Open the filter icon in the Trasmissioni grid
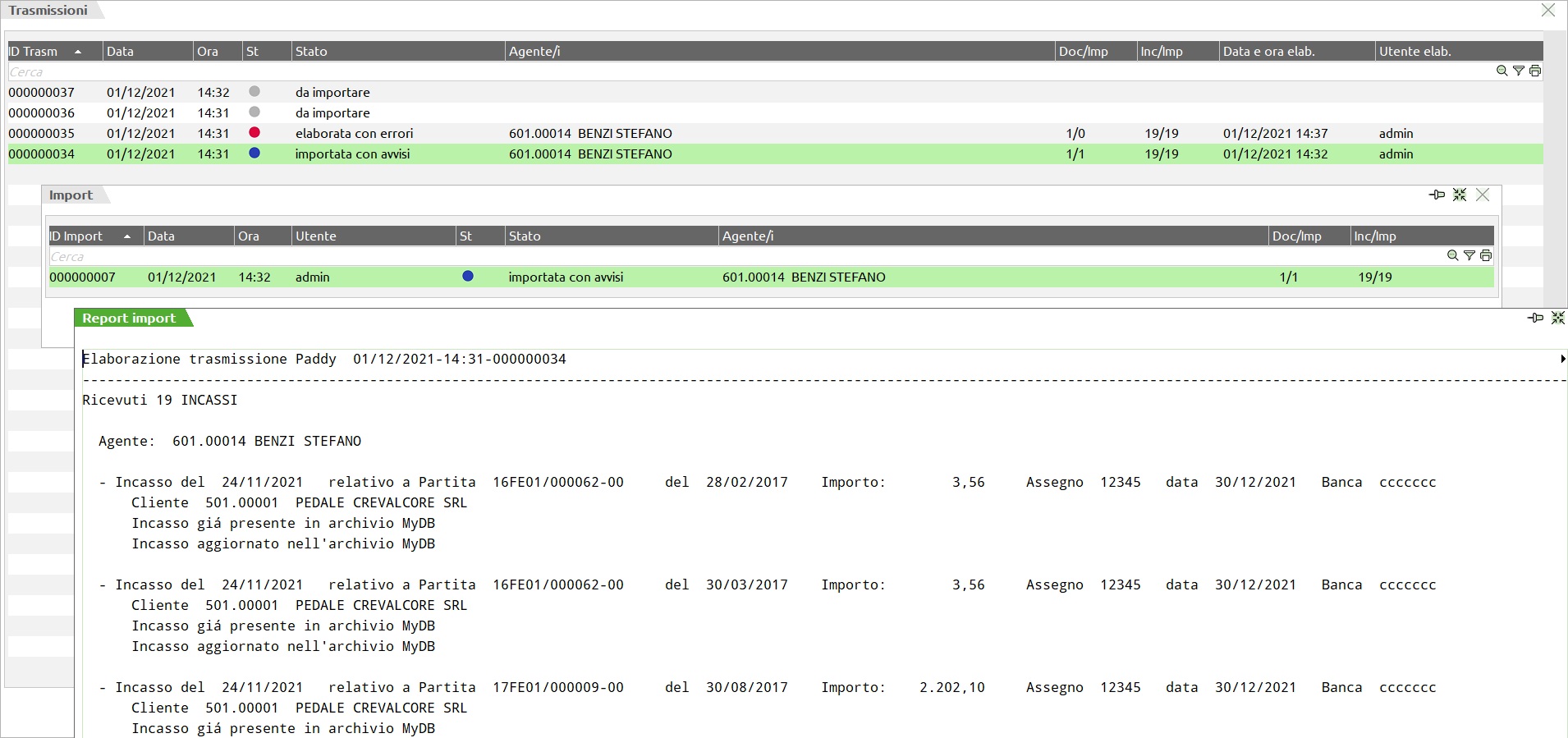Image resolution: width=1568 pixels, height=738 pixels. pyautogui.click(x=1518, y=71)
